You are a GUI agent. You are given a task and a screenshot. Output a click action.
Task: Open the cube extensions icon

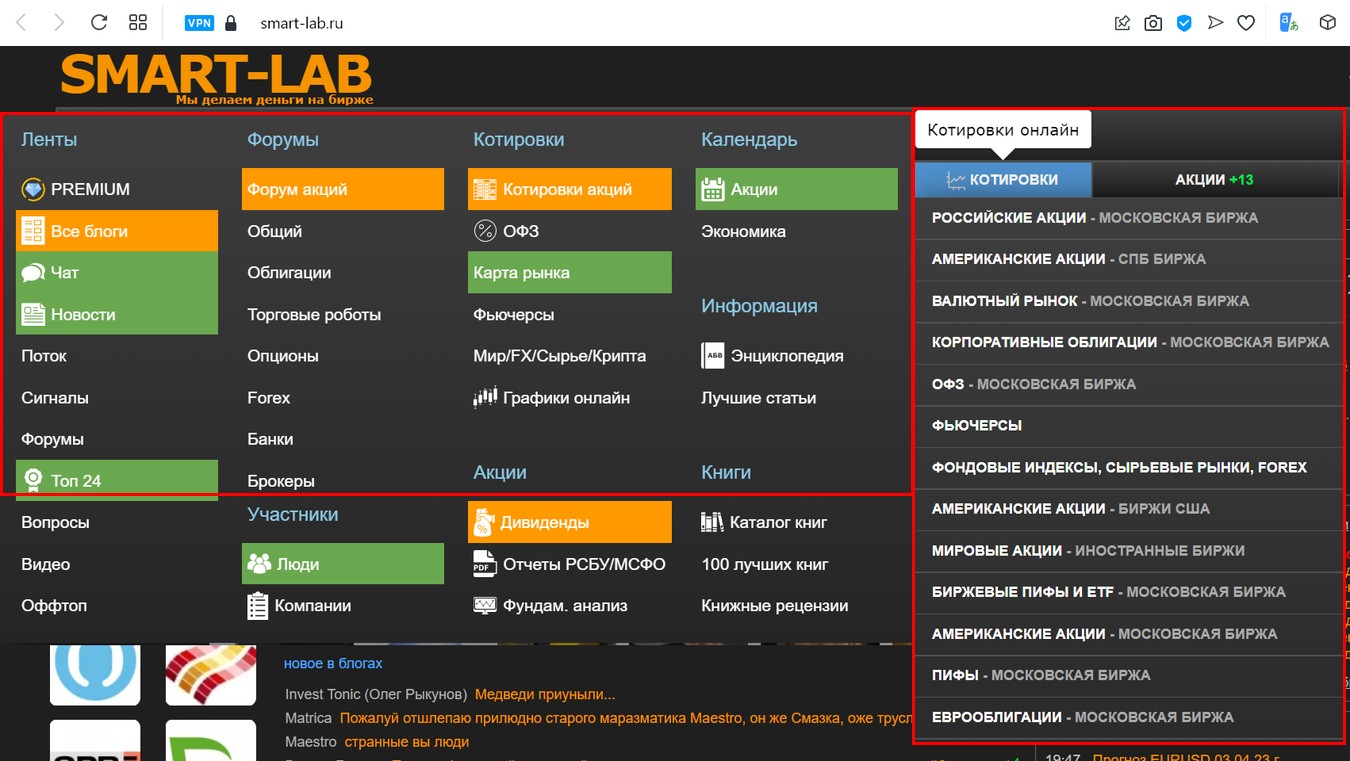pyautogui.click(x=1328, y=22)
